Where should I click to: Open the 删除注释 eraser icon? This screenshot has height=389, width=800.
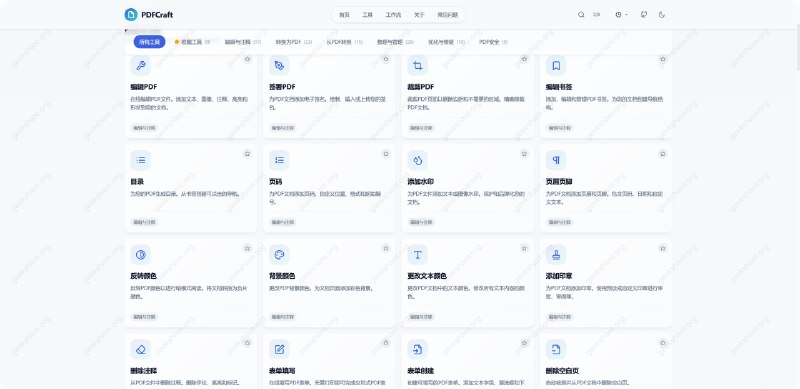click(141, 349)
